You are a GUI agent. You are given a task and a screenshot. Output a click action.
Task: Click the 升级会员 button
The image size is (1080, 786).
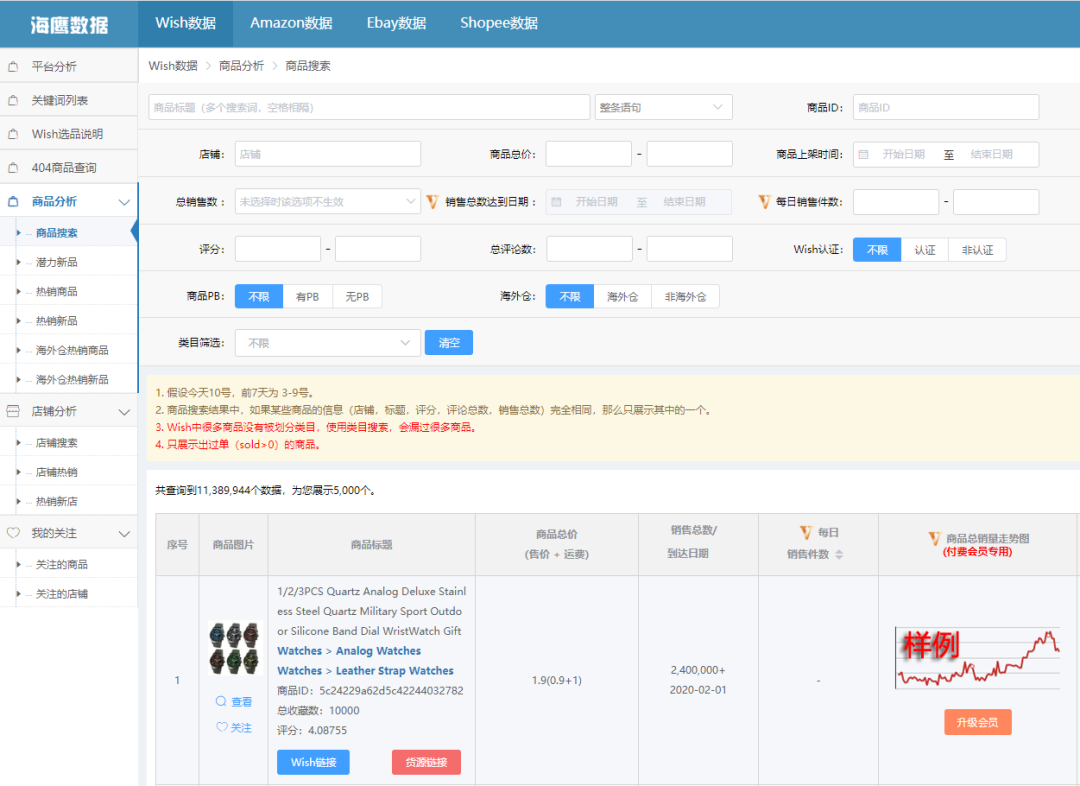click(977, 722)
